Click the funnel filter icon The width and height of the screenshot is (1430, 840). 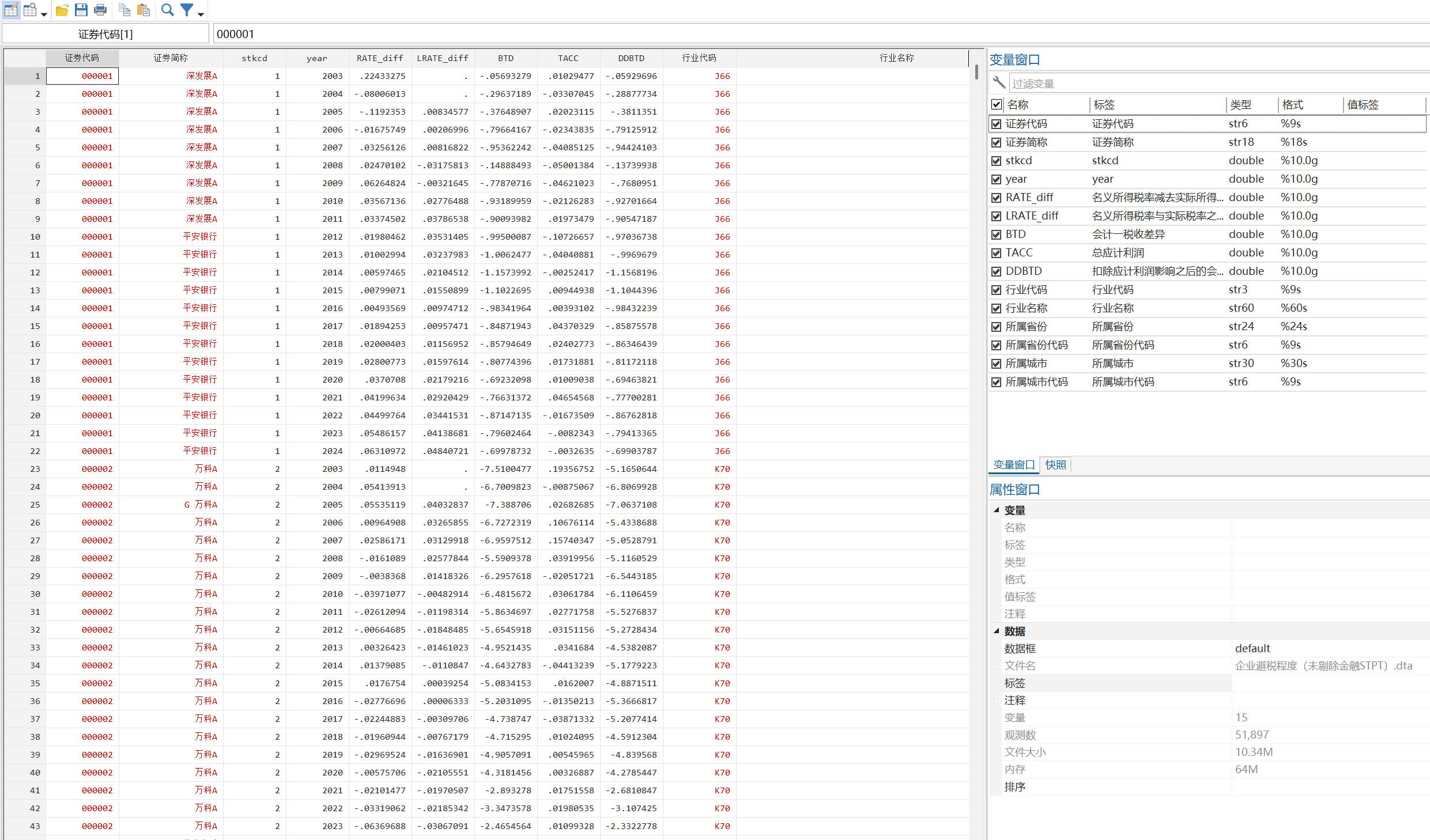click(187, 10)
